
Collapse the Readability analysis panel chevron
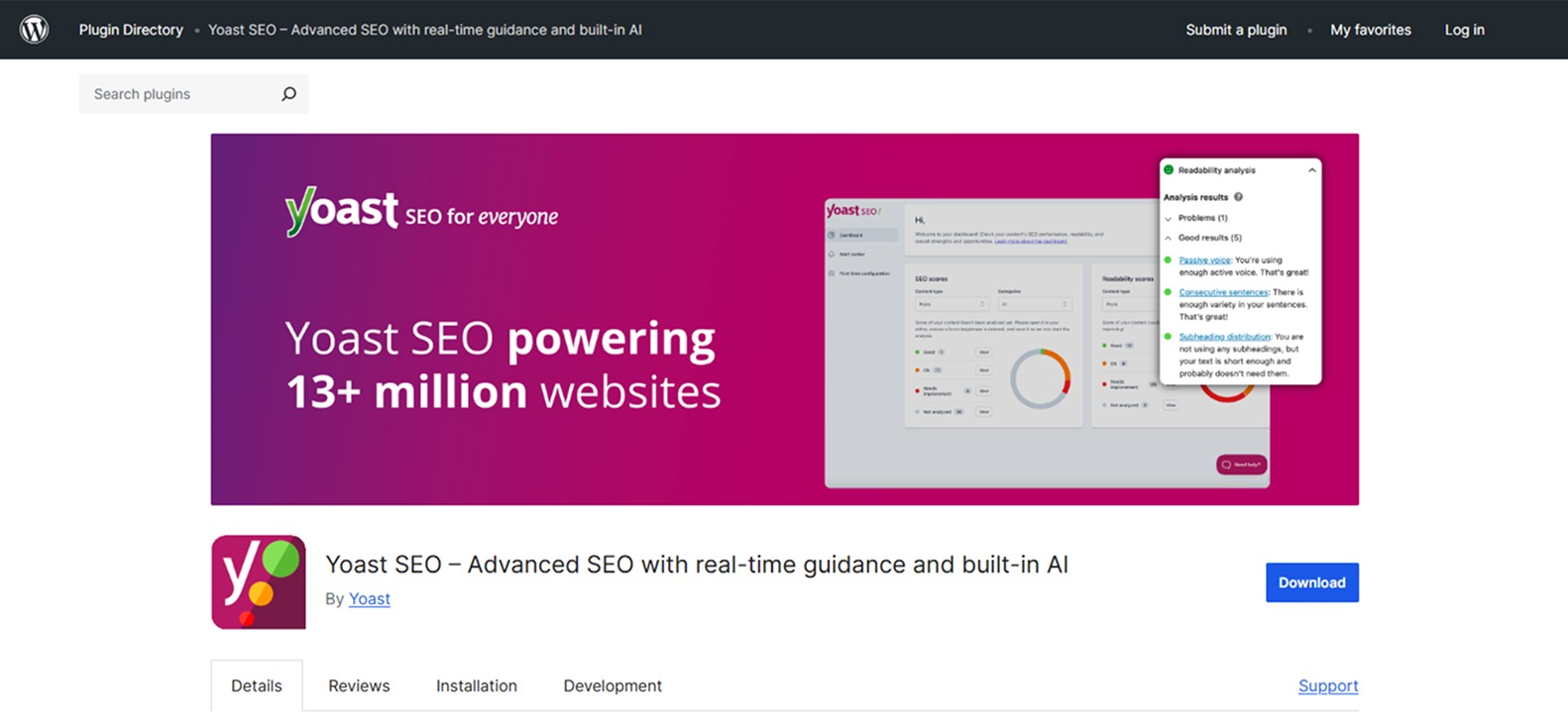click(x=1311, y=170)
